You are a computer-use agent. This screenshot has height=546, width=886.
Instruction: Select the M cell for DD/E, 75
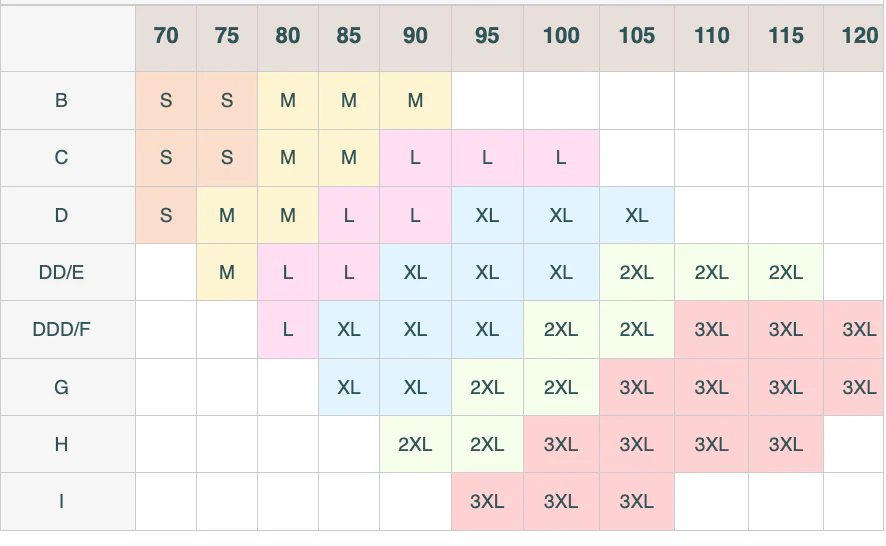(227, 272)
